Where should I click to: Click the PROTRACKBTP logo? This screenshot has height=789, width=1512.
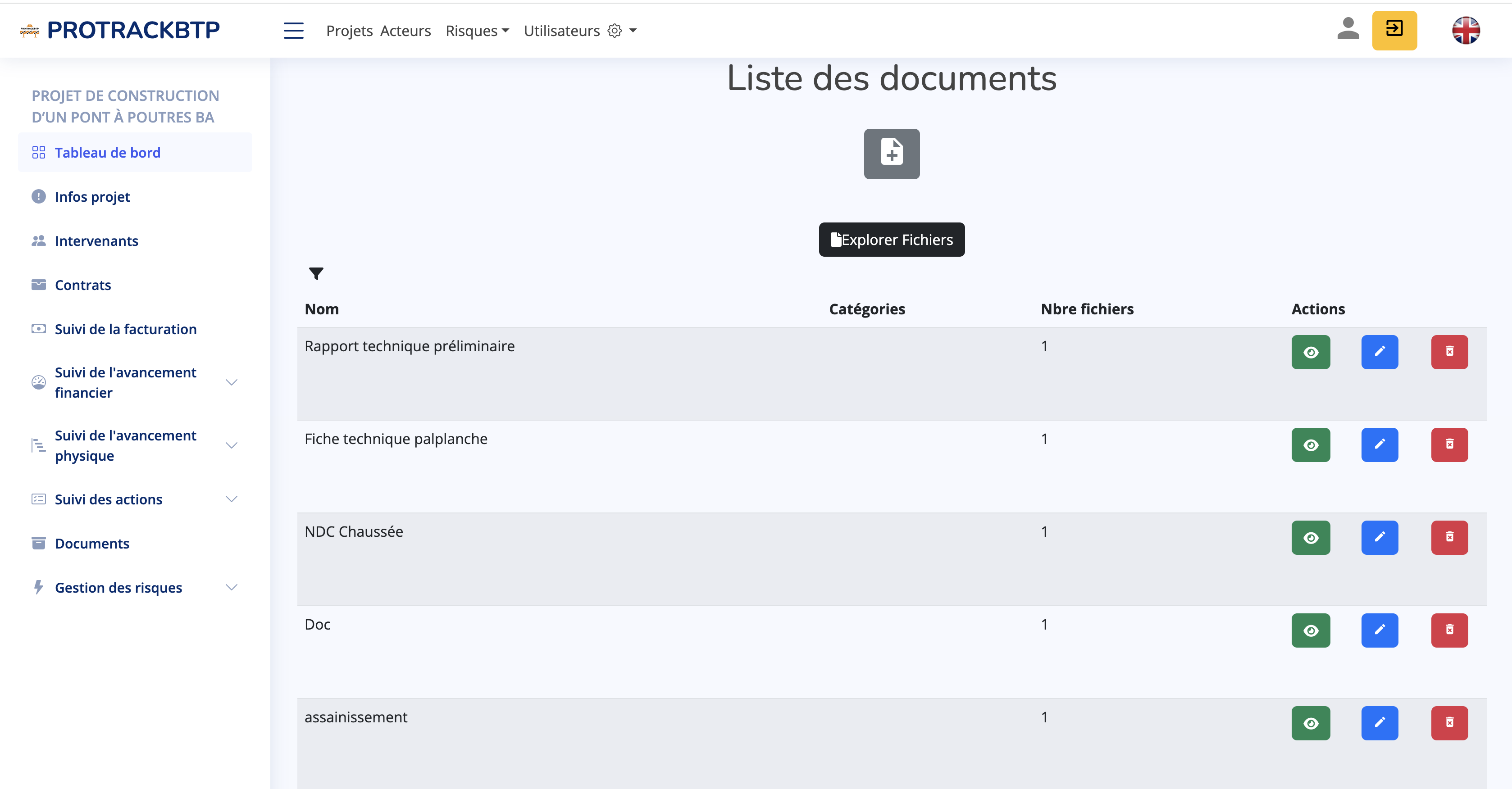click(120, 30)
